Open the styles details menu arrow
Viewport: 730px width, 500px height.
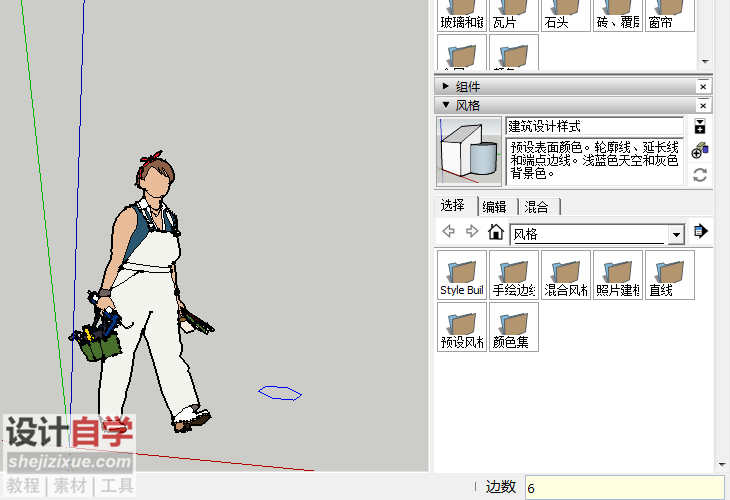click(x=701, y=231)
